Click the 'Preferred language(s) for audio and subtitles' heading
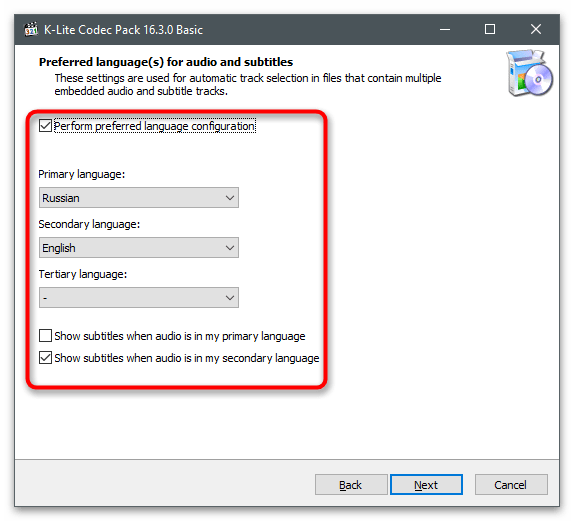Viewport: 574px width, 521px height. (x=166, y=62)
